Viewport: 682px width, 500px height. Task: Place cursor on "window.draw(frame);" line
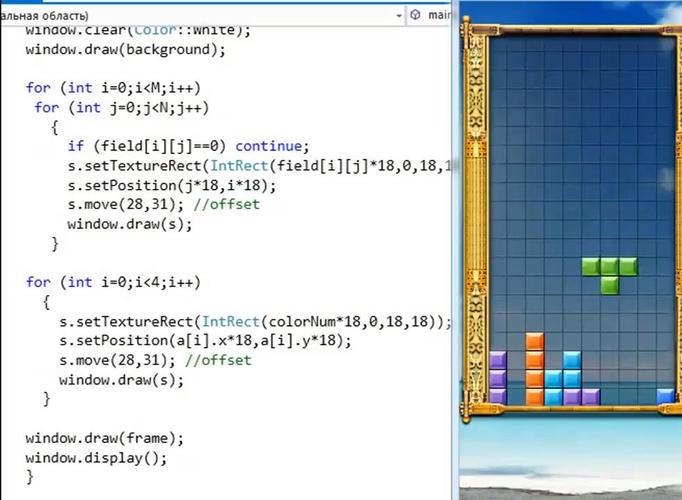pos(104,438)
